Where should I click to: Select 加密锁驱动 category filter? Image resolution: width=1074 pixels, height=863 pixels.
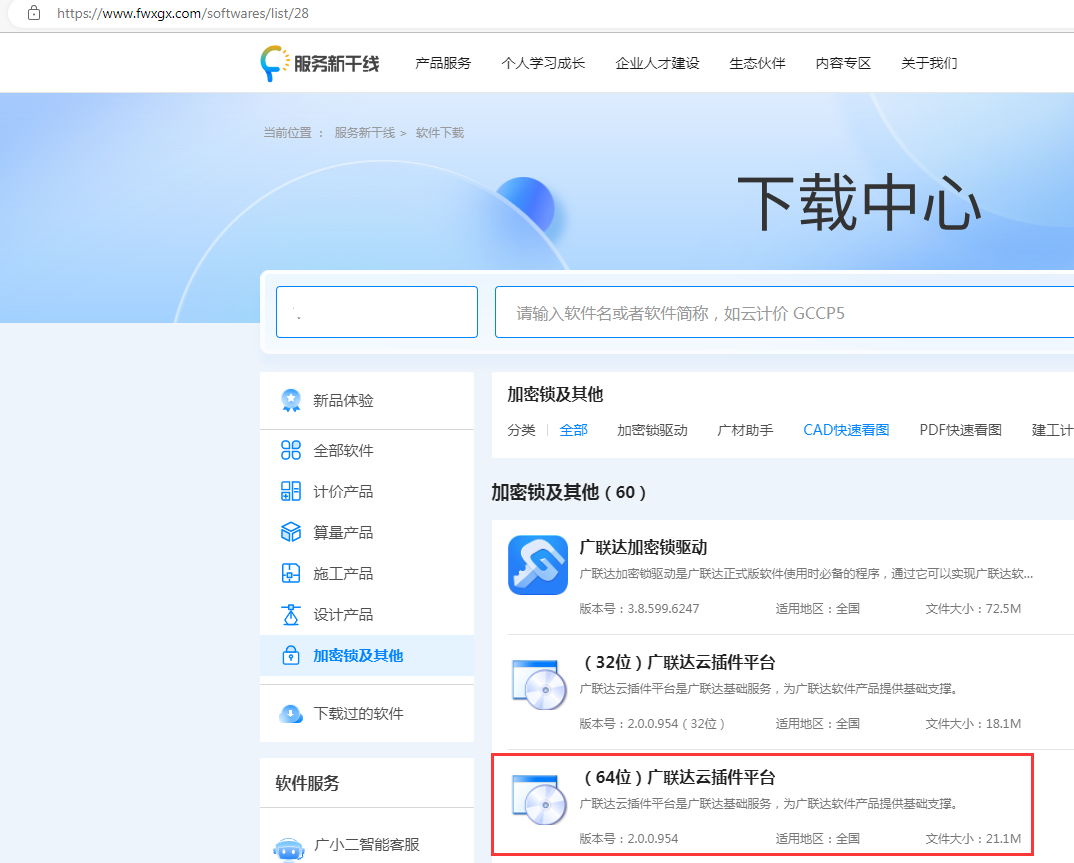click(x=652, y=430)
